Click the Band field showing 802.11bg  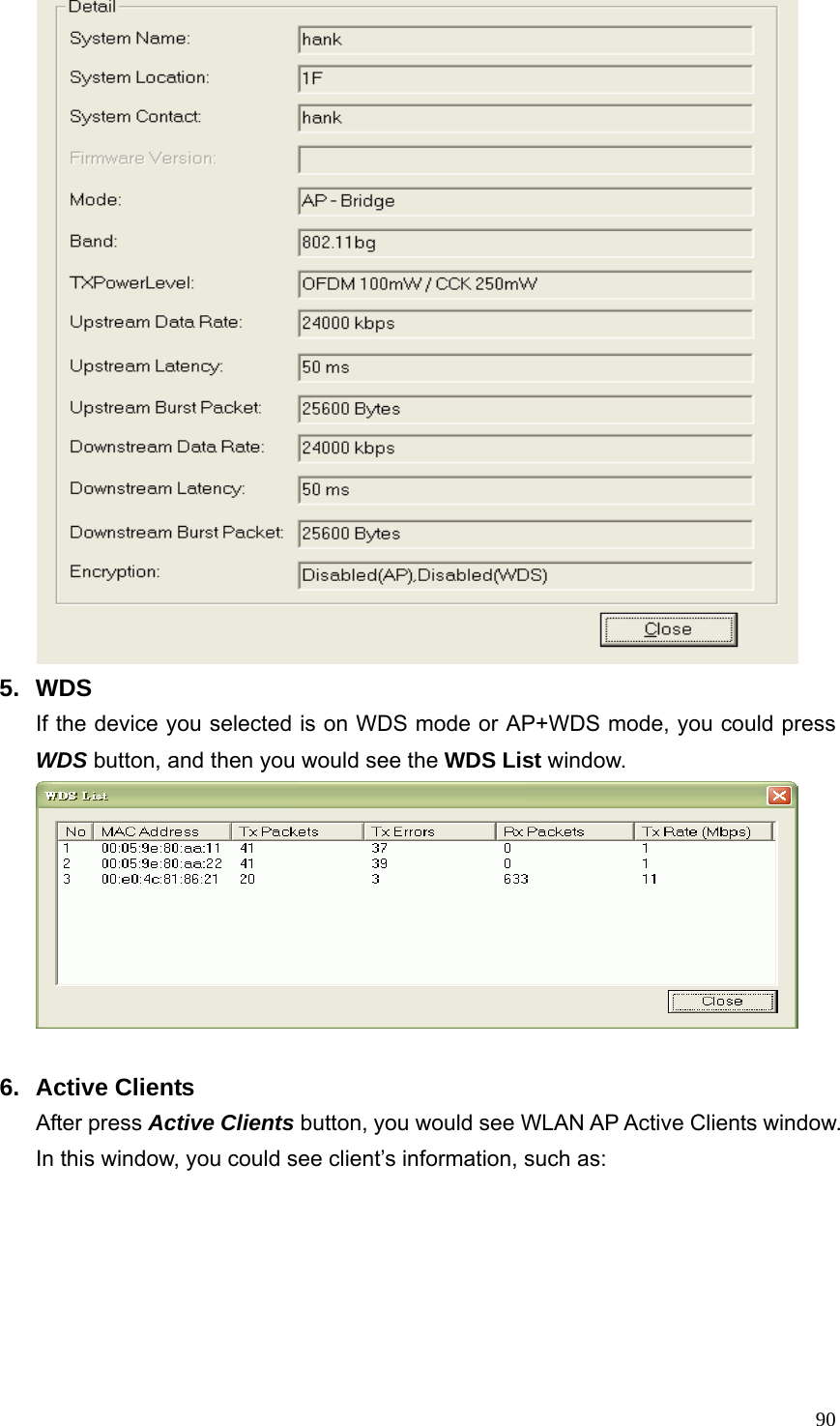[x=526, y=243]
